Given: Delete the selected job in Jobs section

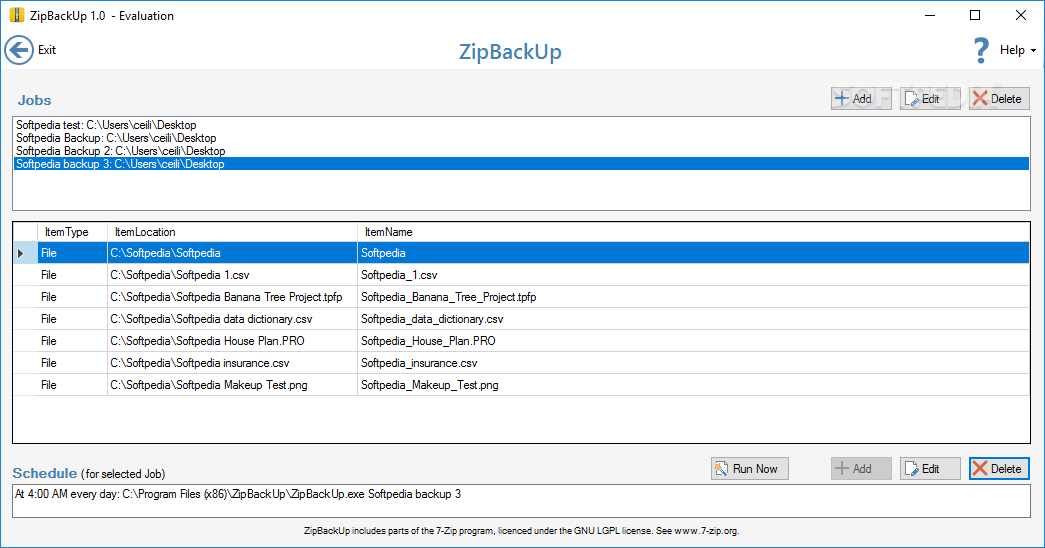Looking at the screenshot, I should tap(999, 99).
